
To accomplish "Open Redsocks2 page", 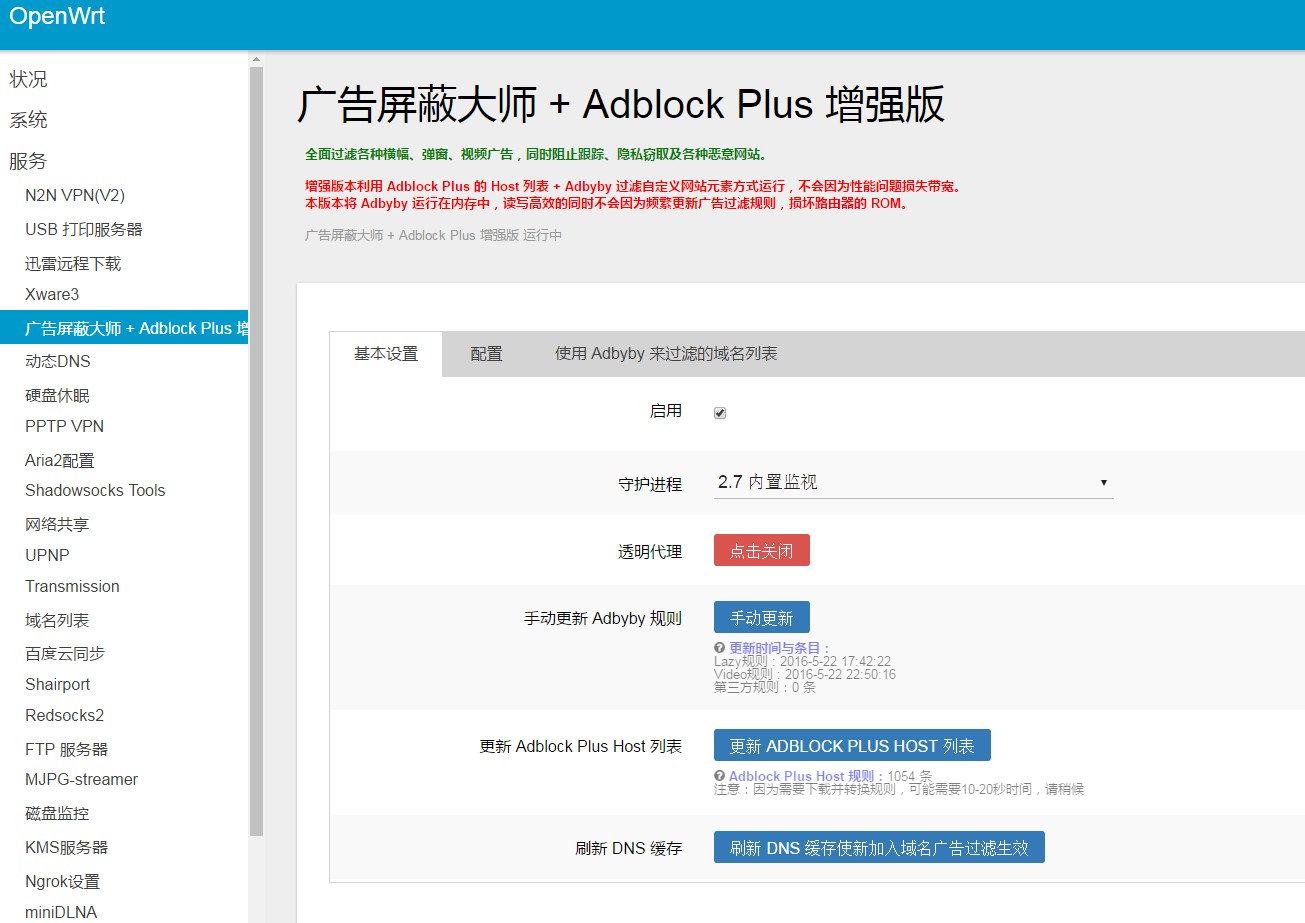I will pyautogui.click(x=64, y=715).
